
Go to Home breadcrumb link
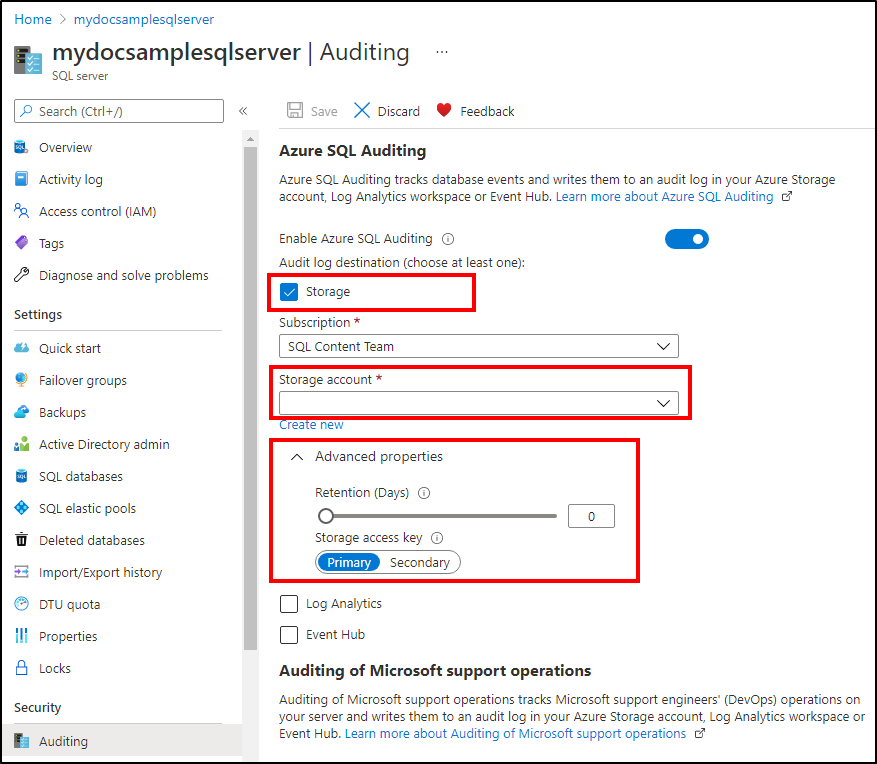click(33, 19)
